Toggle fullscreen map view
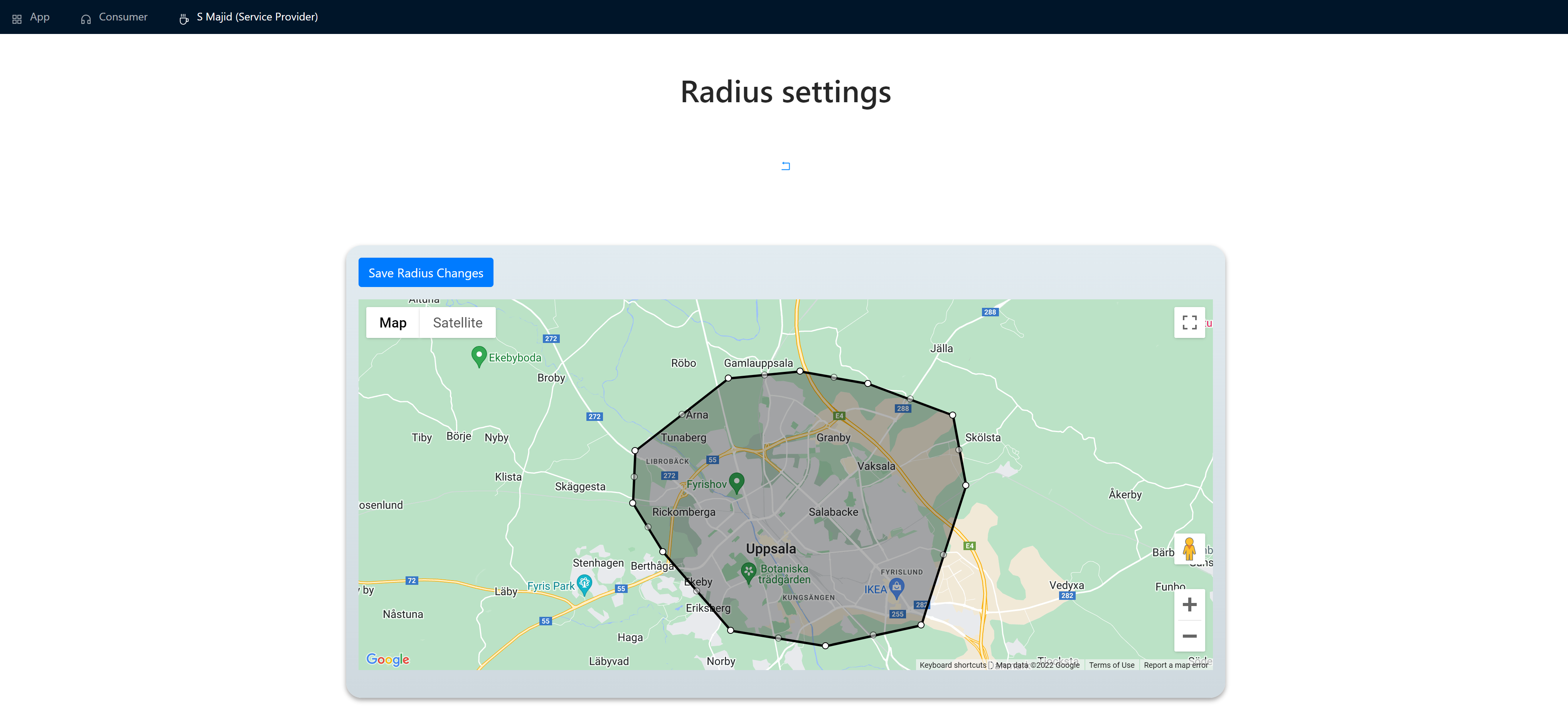 (1189, 322)
